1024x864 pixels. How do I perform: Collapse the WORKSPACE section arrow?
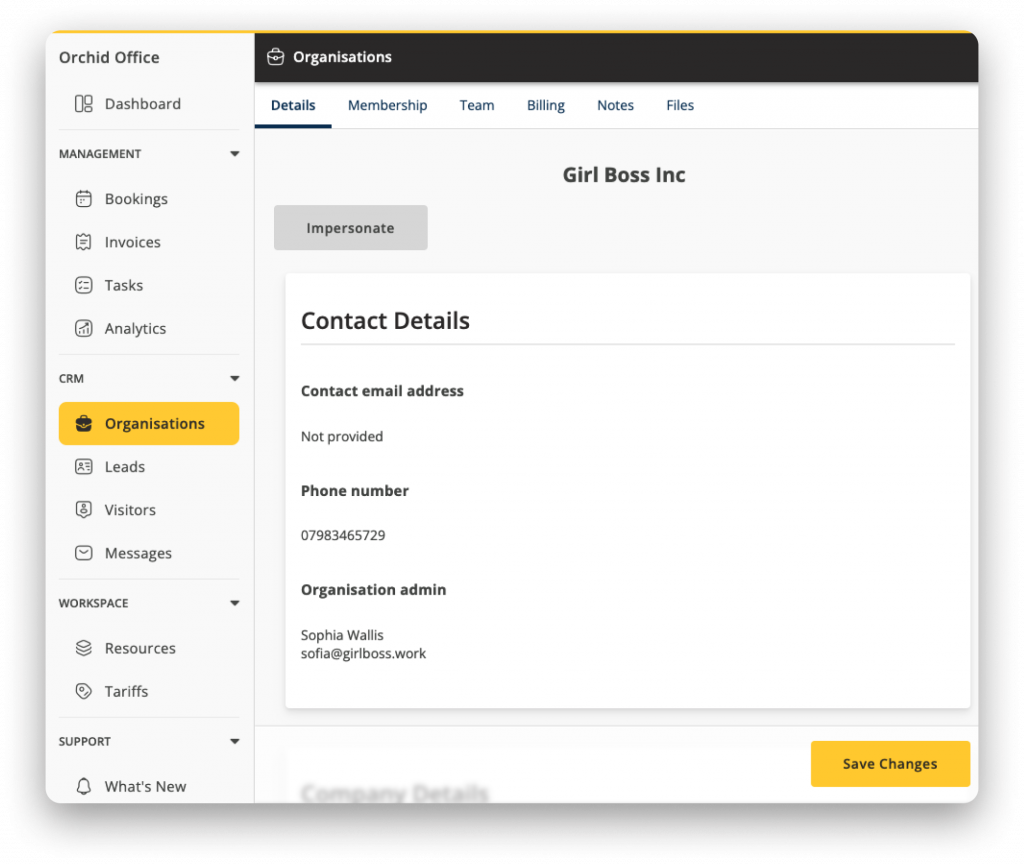[234, 603]
